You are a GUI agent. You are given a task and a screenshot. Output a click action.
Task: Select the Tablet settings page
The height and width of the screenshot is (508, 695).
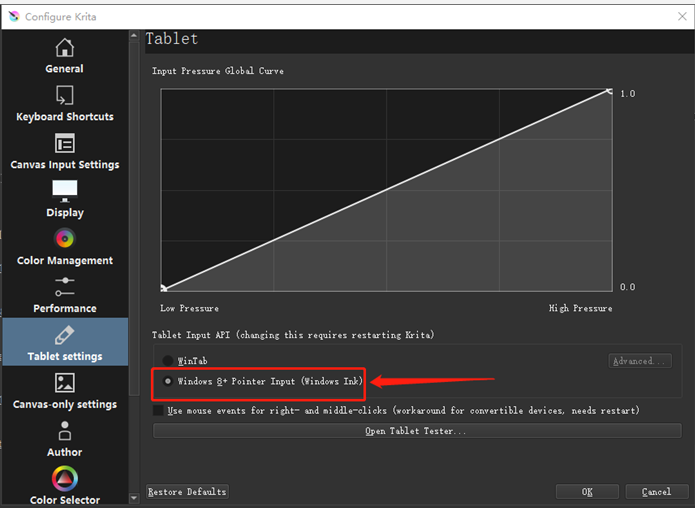65,342
